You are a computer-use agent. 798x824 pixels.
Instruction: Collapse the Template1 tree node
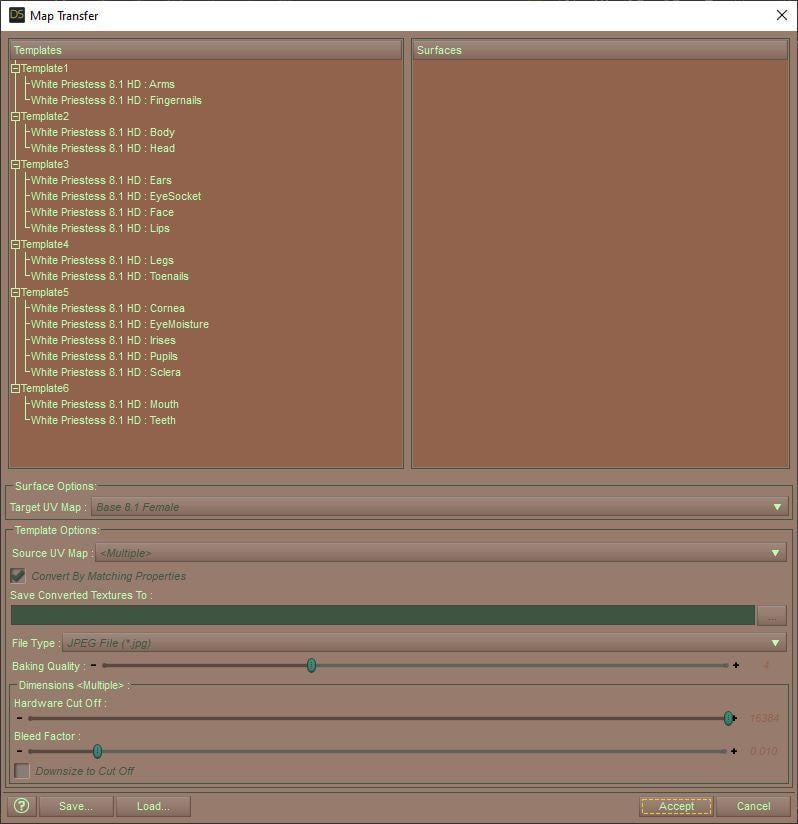pyautogui.click(x=15, y=68)
